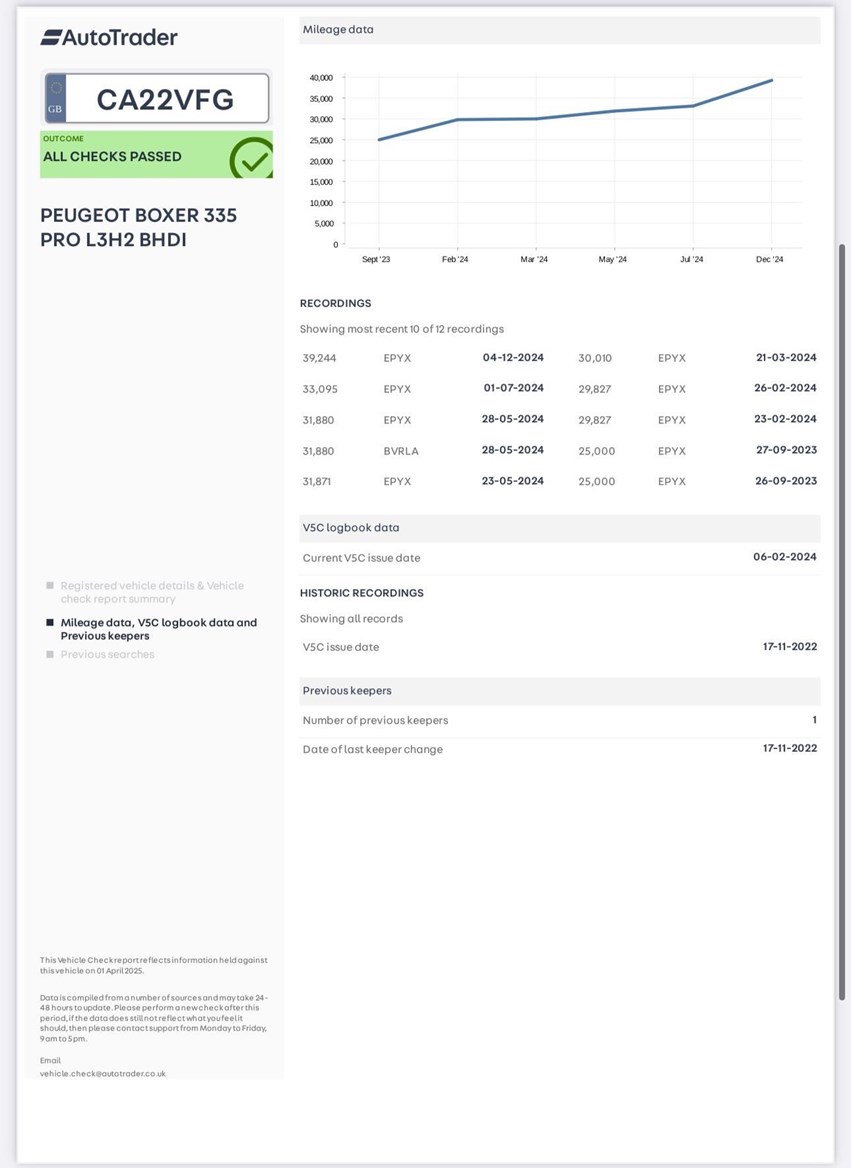
Task: Click the 40,000 label on chart y-axis
Action: (x=321, y=77)
